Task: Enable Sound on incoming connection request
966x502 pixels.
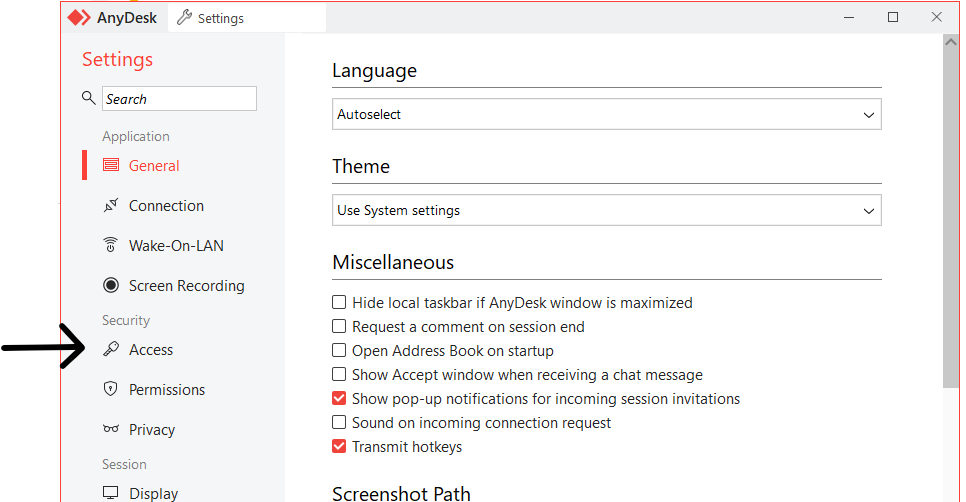Action: tap(339, 422)
